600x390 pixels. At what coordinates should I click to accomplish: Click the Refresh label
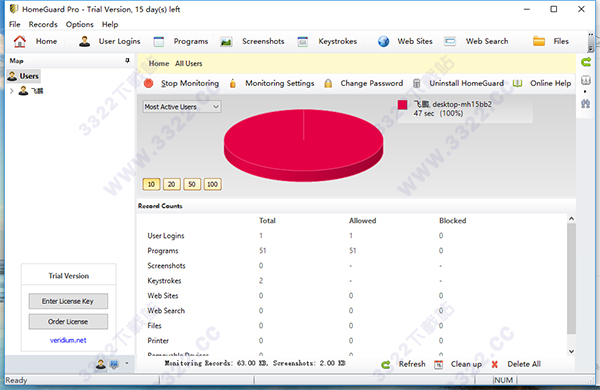point(412,364)
